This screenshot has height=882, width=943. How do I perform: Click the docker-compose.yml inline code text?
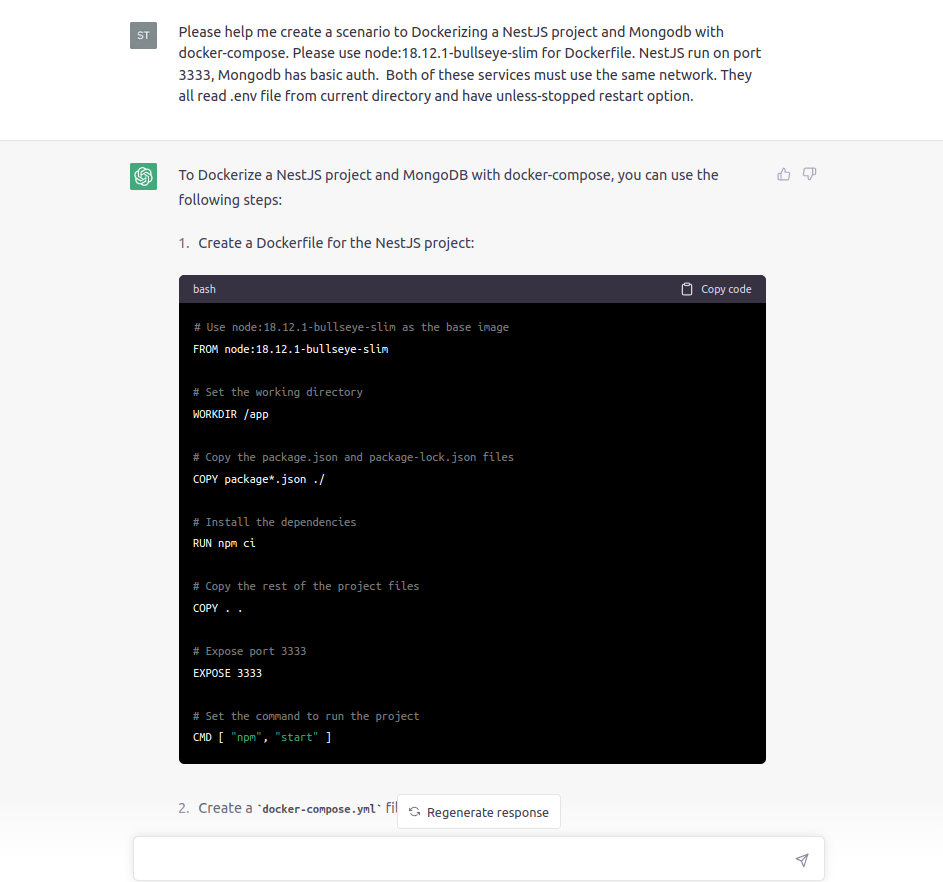point(319,809)
